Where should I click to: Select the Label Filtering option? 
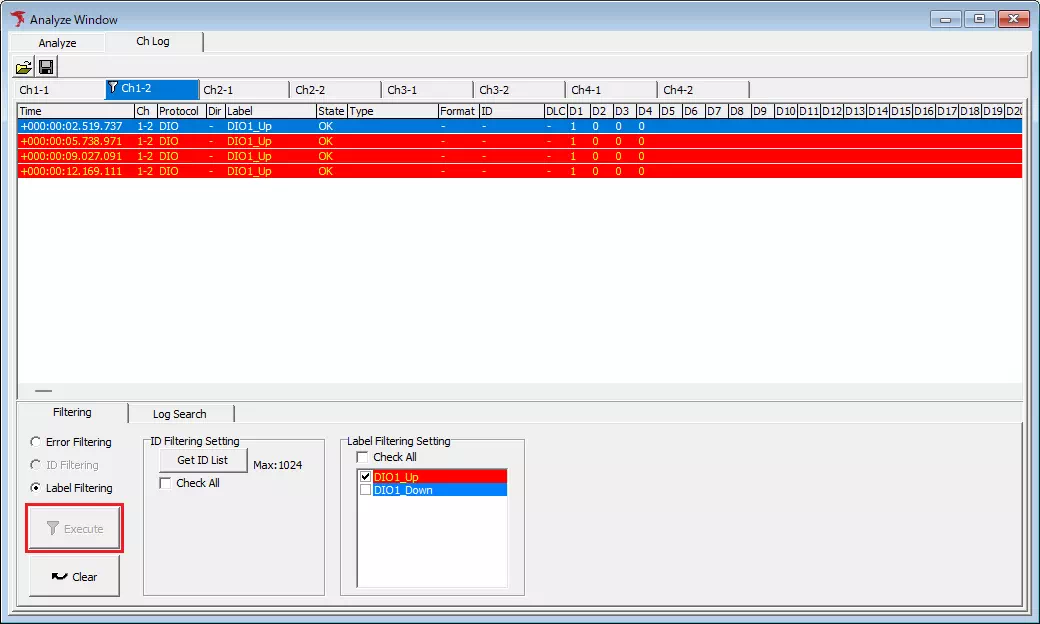tap(35, 487)
